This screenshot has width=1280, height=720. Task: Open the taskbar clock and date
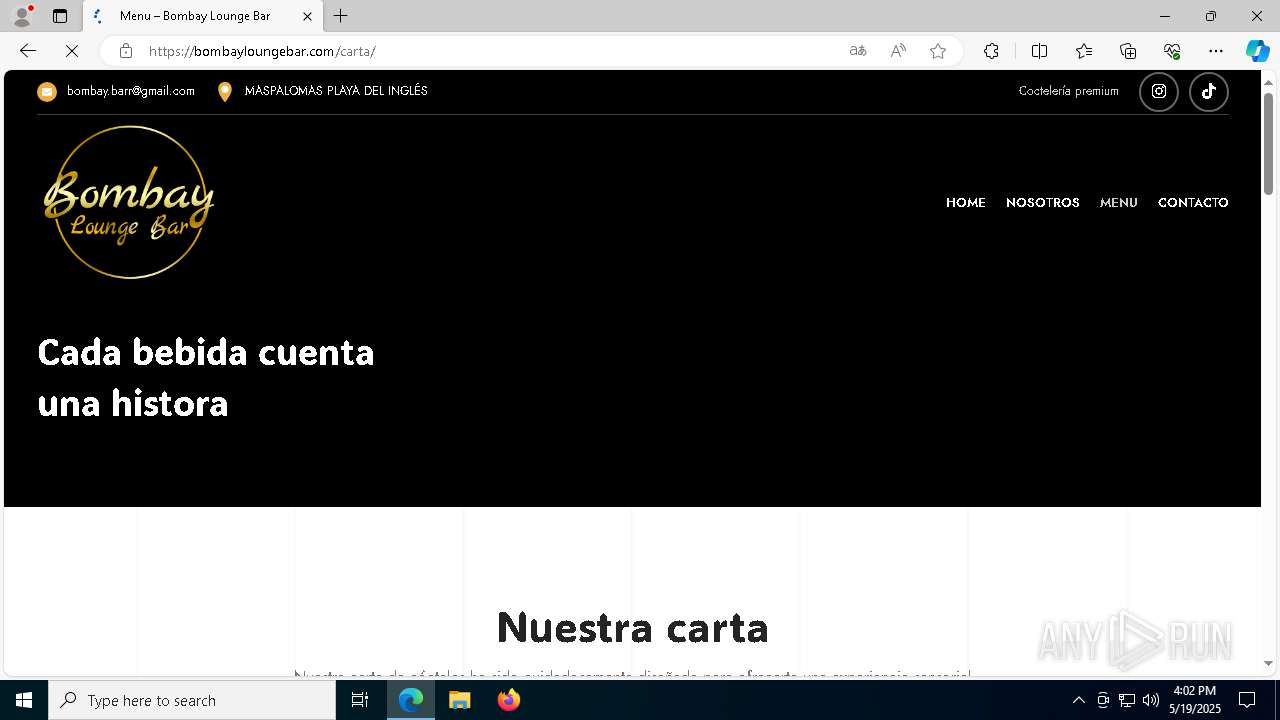1195,700
